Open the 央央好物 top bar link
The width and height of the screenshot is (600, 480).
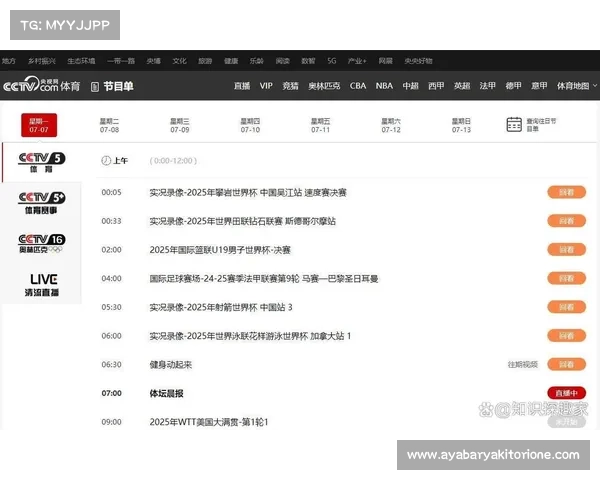coord(419,61)
